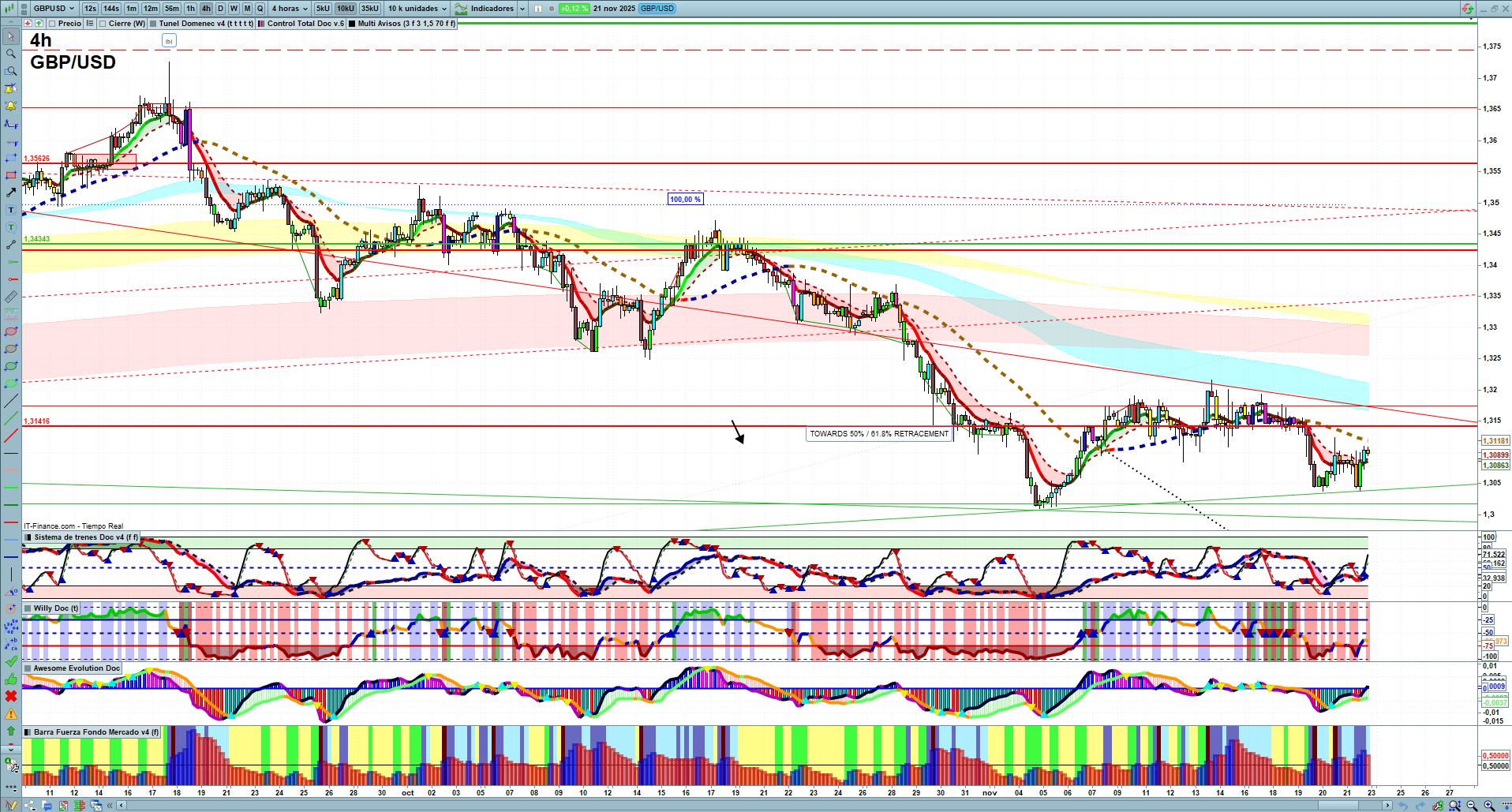Click the green thumbs-up icon
The image size is (1512, 812).
[x=10, y=679]
